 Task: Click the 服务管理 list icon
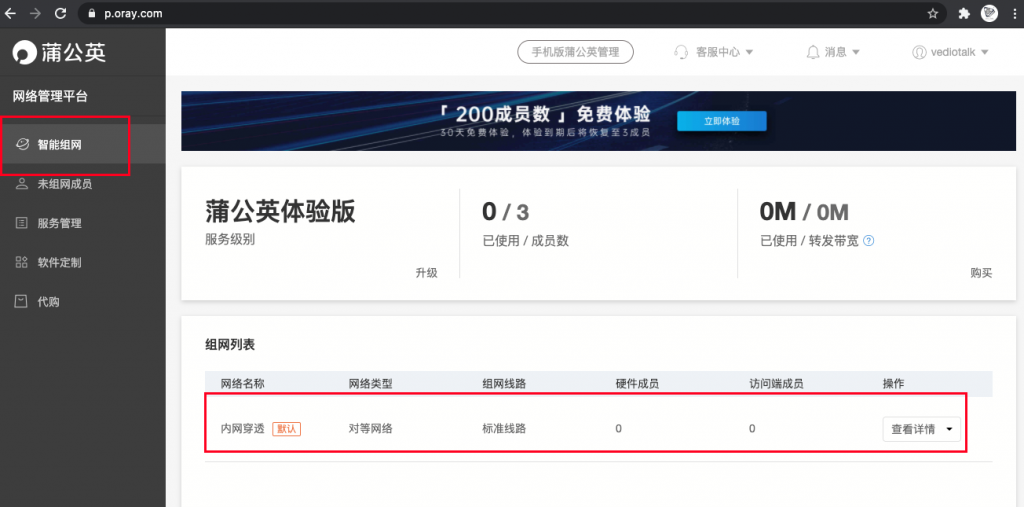pos(22,223)
